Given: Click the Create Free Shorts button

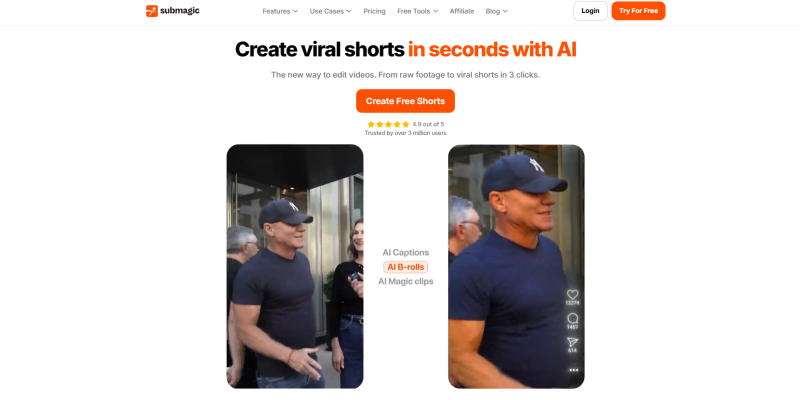Looking at the screenshot, I should tap(405, 101).
